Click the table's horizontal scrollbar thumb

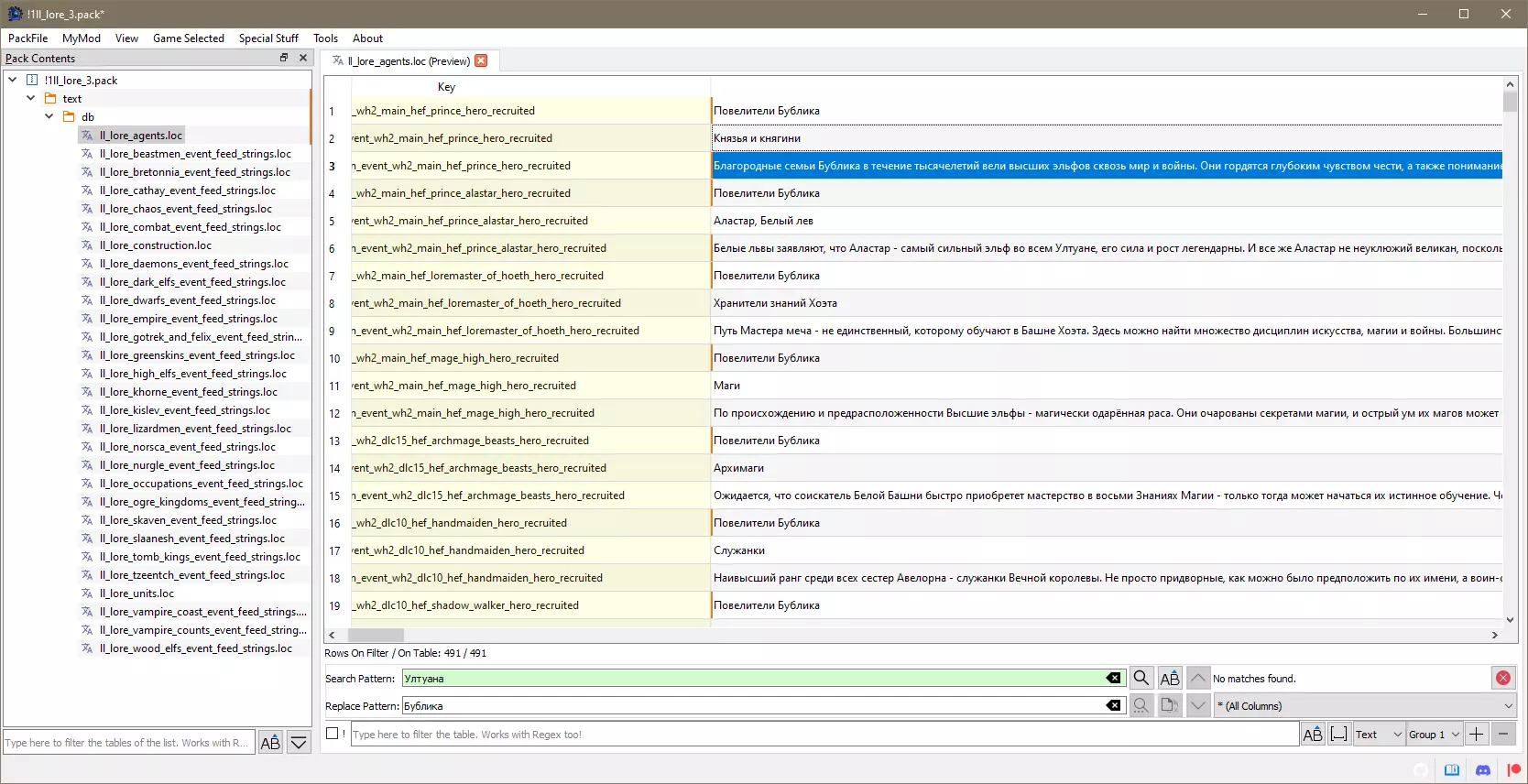pos(376,635)
